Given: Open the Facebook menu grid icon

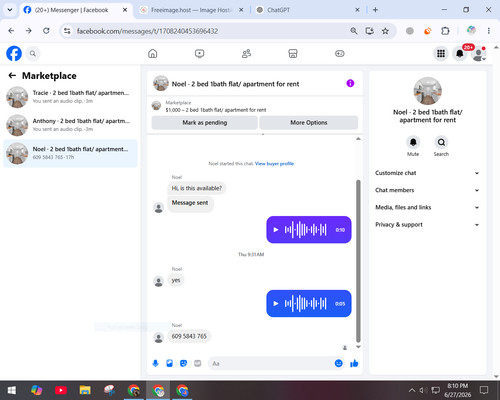Looking at the screenshot, I should click(441, 53).
